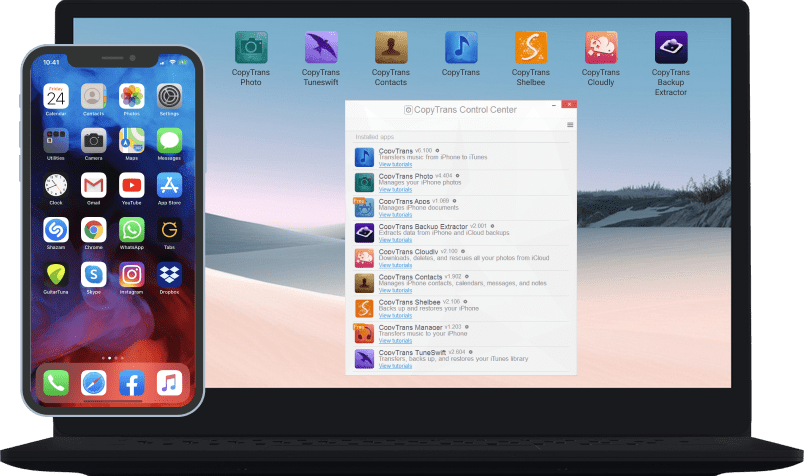The image size is (804, 476).
Task: Open the GuitarTuna app on the iPhone
Action: [56, 274]
